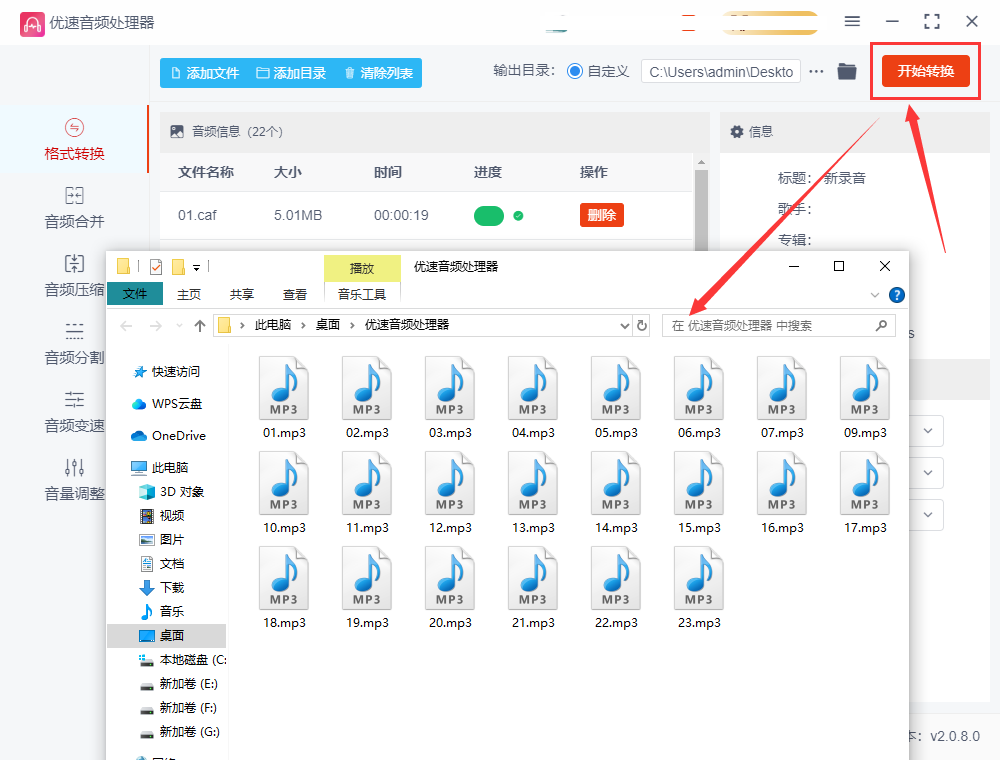Click the green progress bar for 01.caf
The width and height of the screenshot is (1000, 760).
pyautogui.click(x=489, y=216)
